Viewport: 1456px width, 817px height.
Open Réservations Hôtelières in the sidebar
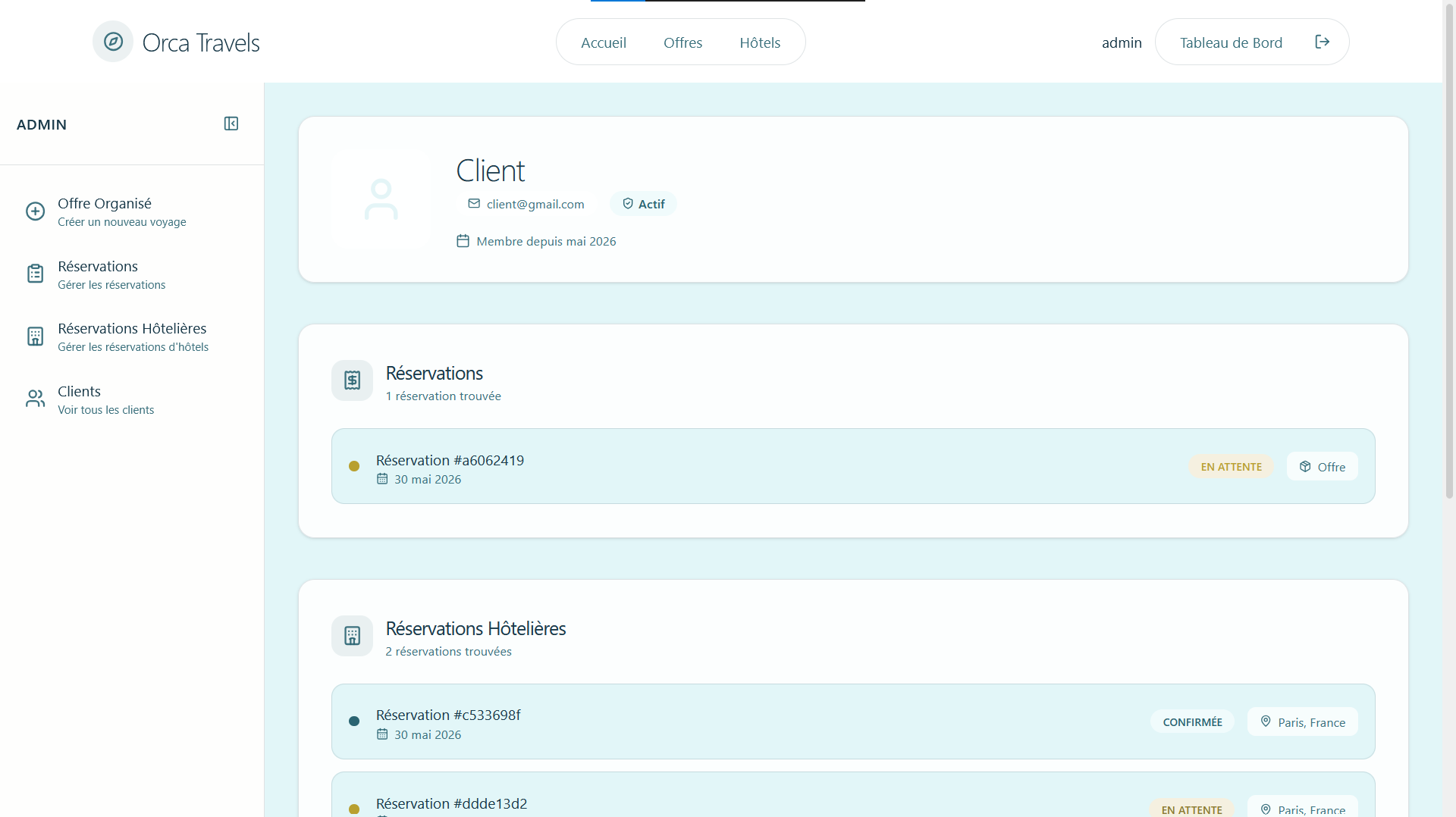[132, 337]
